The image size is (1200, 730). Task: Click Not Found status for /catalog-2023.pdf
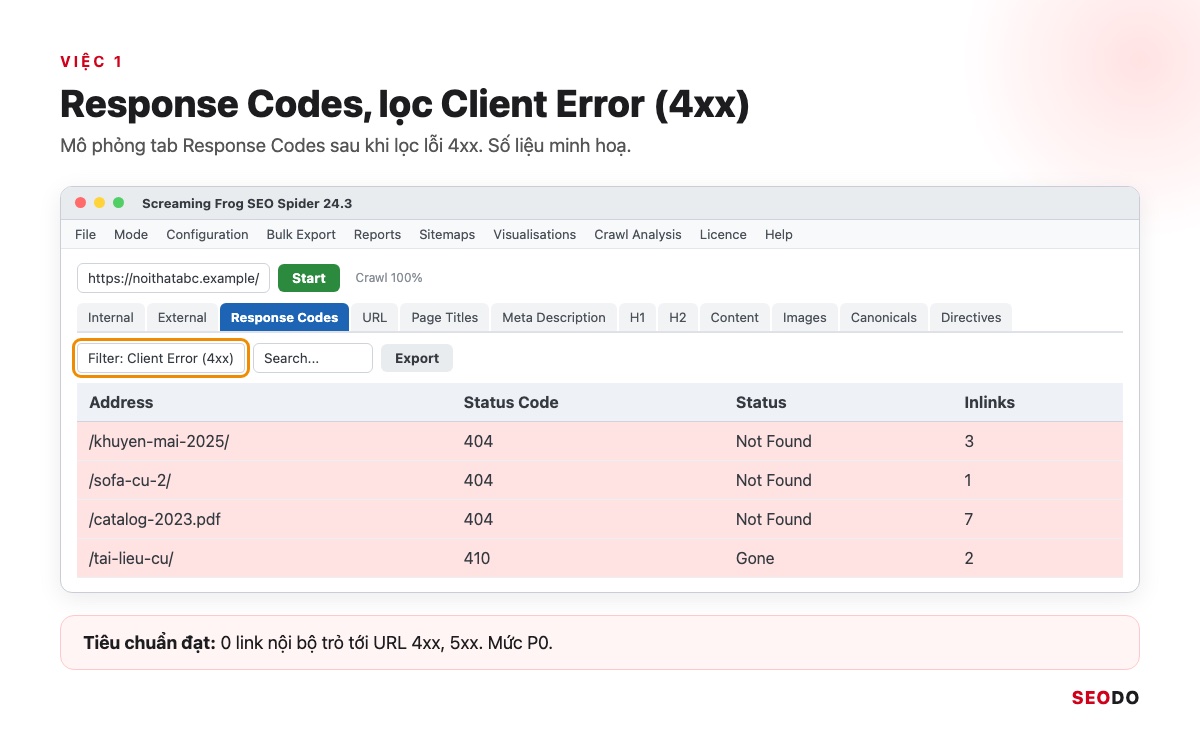click(x=774, y=519)
